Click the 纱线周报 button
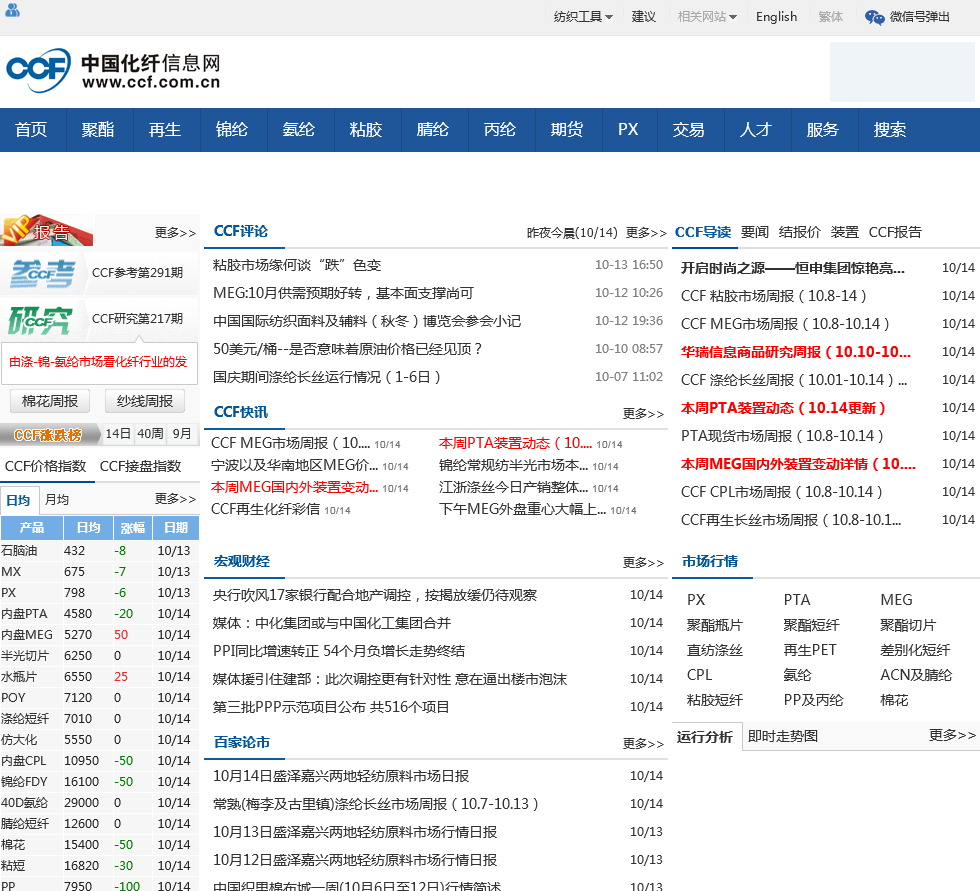Screen dimensions: 980x891 tap(145, 401)
